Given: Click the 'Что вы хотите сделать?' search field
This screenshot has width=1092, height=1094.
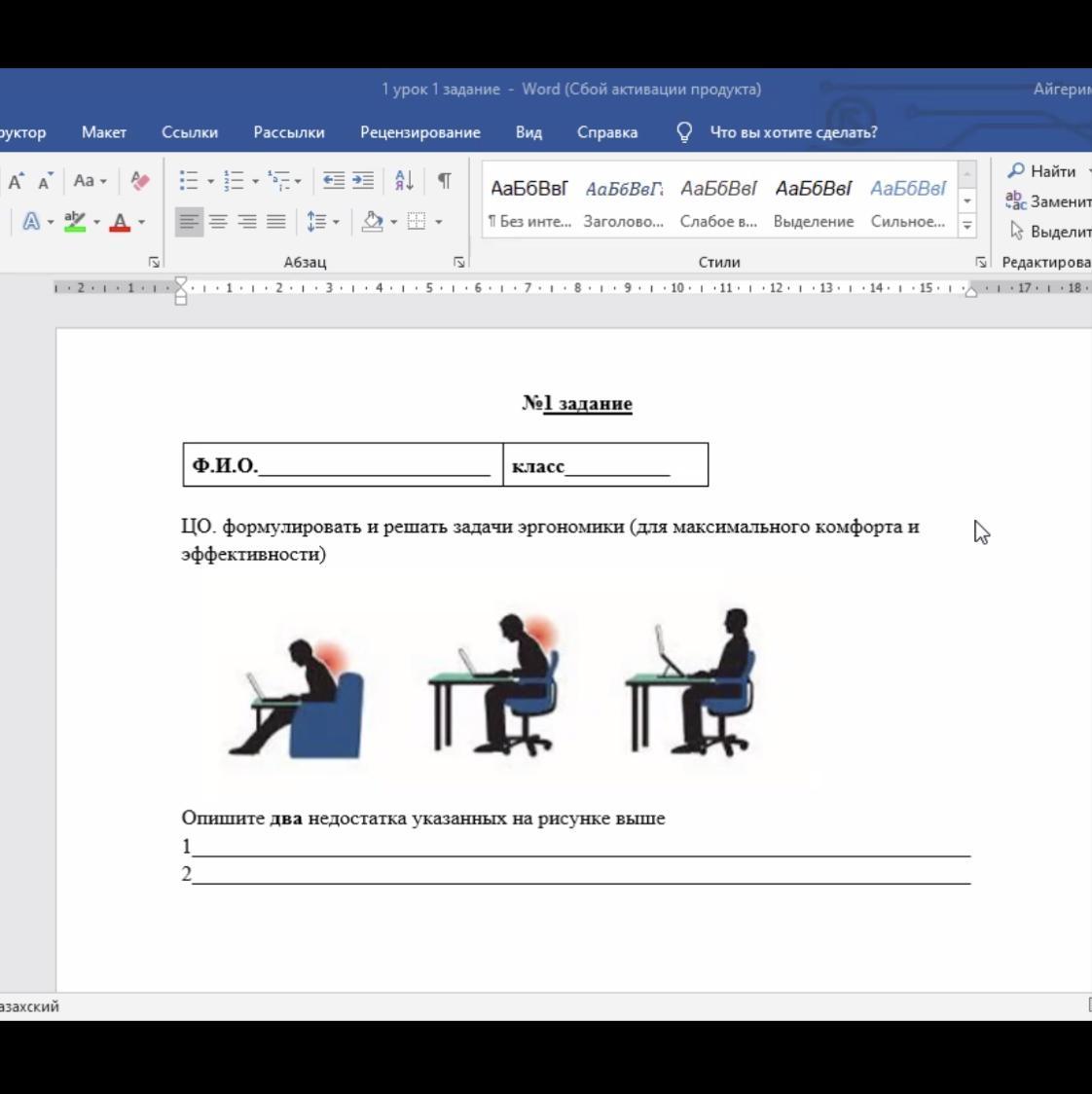Looking at the screenshot, I should pos(792,132).
